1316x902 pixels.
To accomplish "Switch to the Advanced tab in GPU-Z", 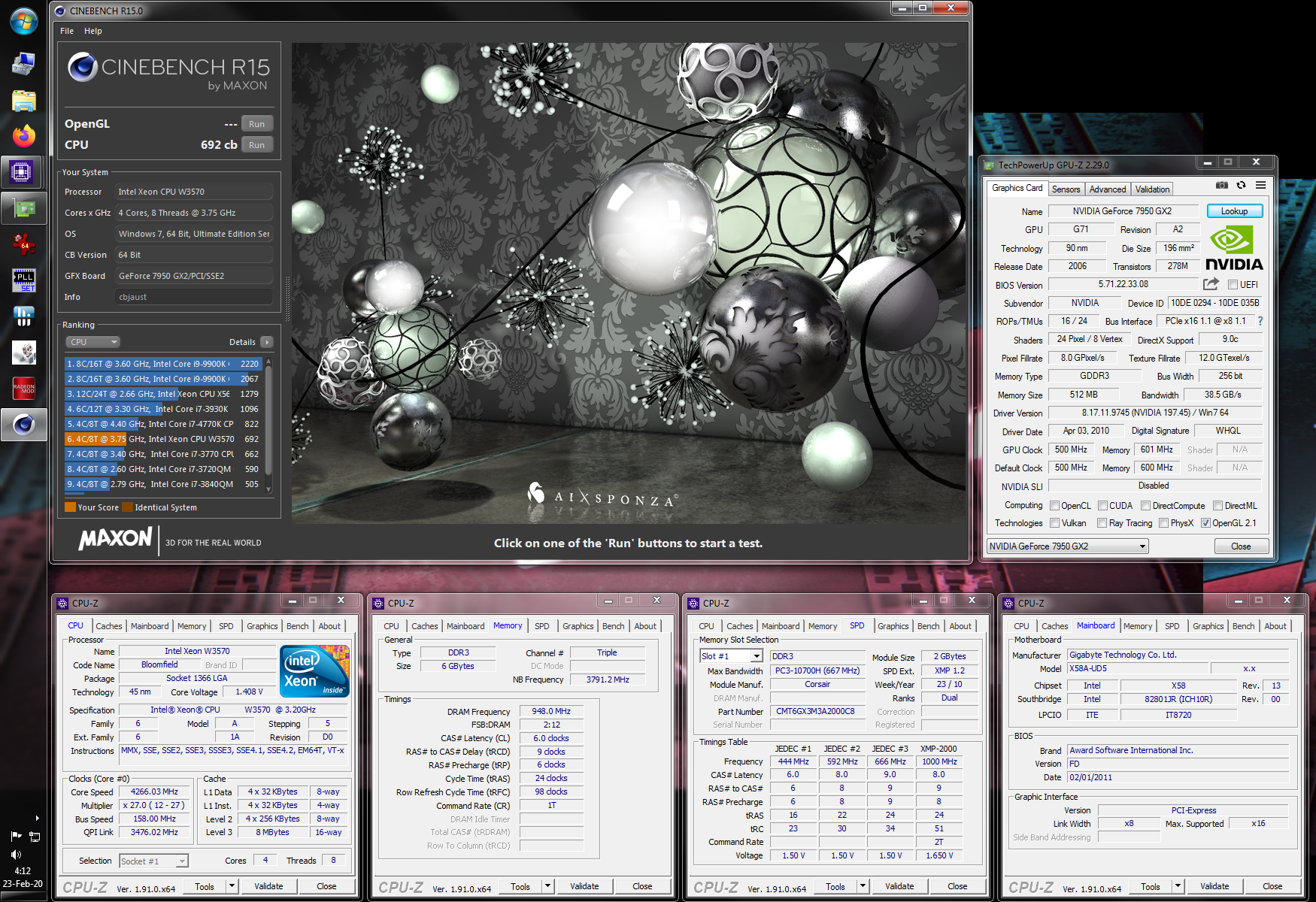I will (x=1108, y=189).
